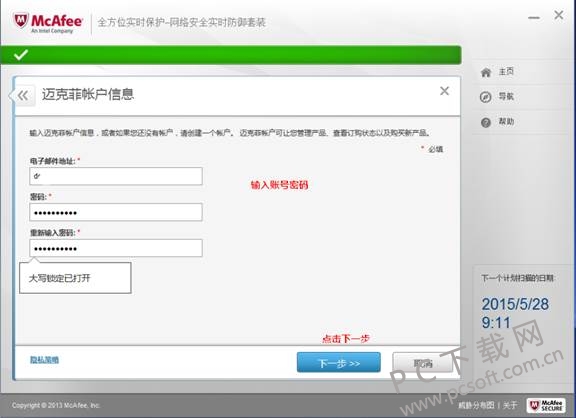576x418 pixels.
Task: Close the 迈克菲帐户信息 dialog panel
Action: point(444,91)
